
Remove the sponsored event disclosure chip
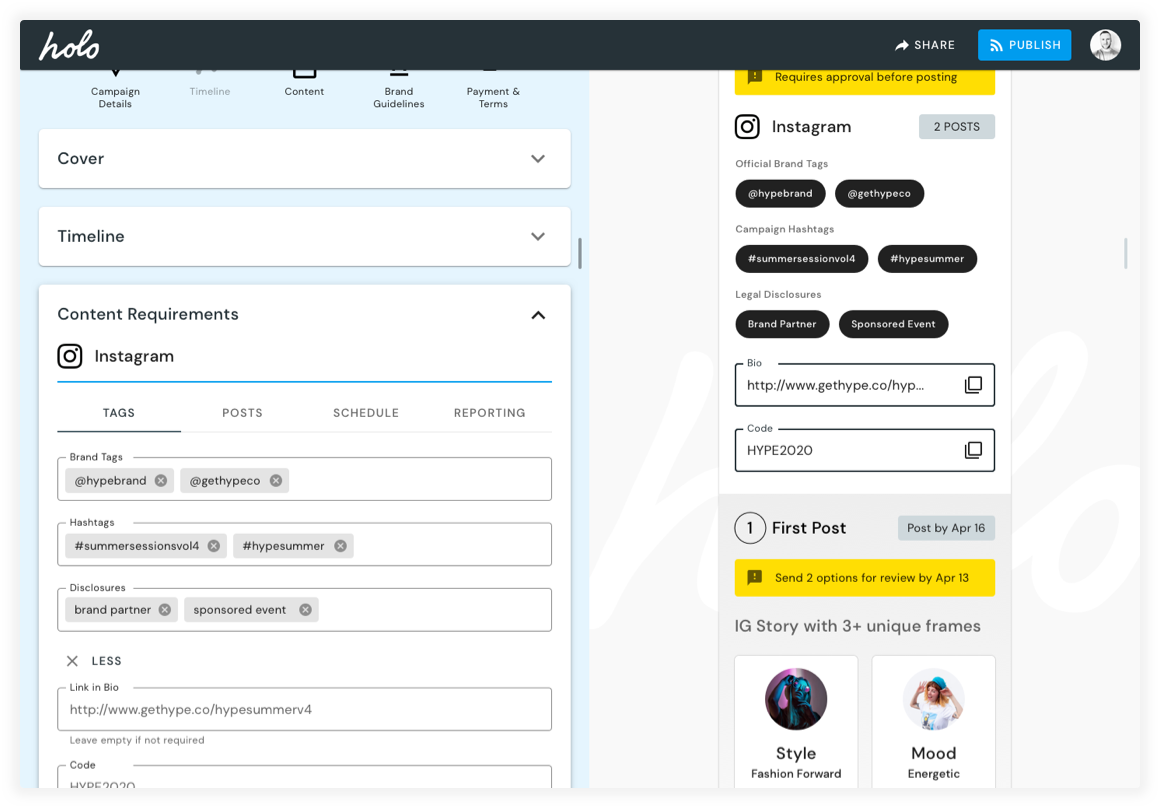coord(306,610)
